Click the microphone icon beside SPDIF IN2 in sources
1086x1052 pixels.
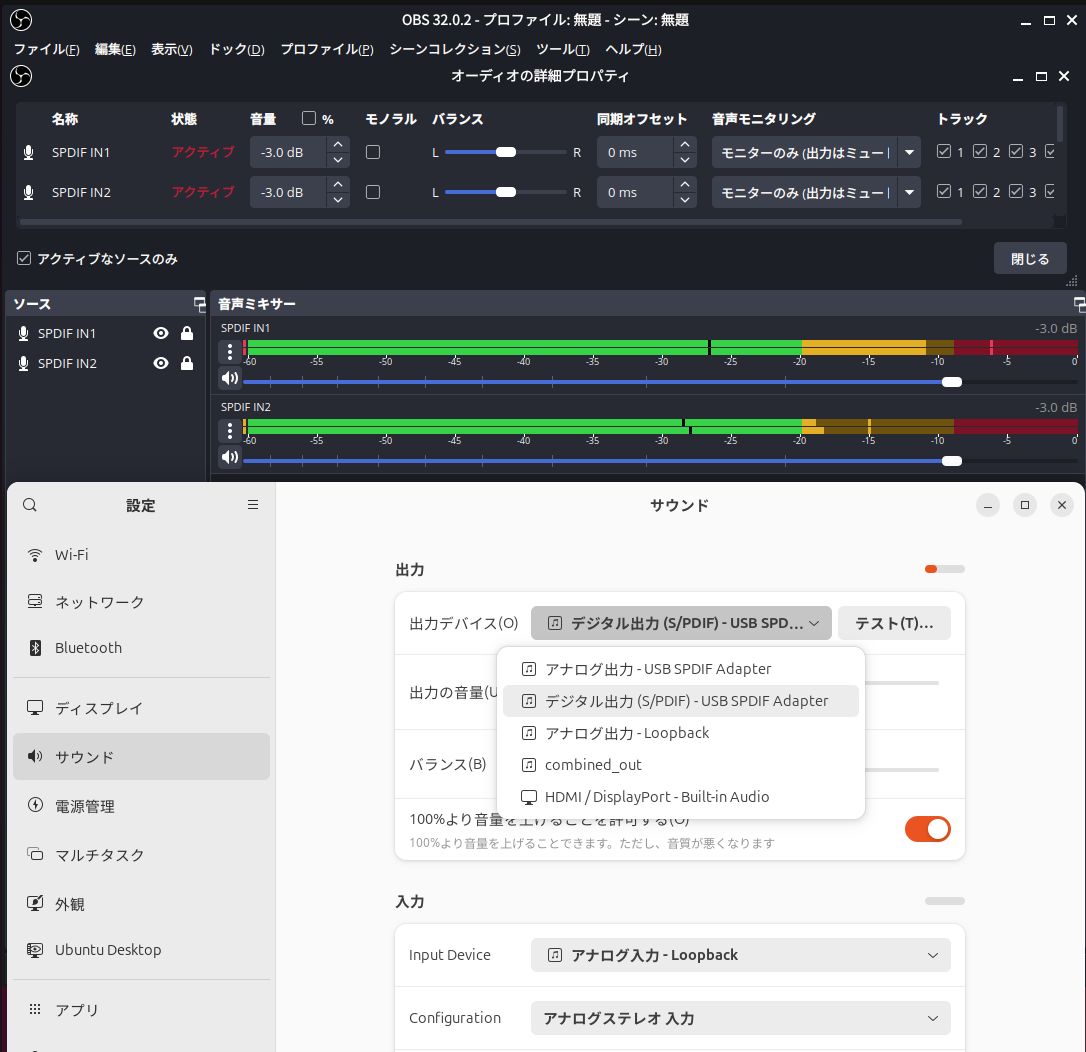coord(24,364)
